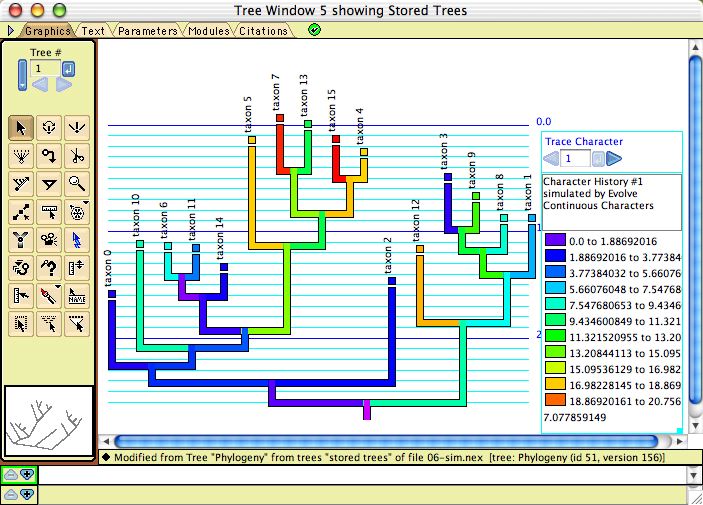This screenshot has width=703, height=505.
Task: Select the blue lightning arrow tool
Action: [x=77, y=239]
